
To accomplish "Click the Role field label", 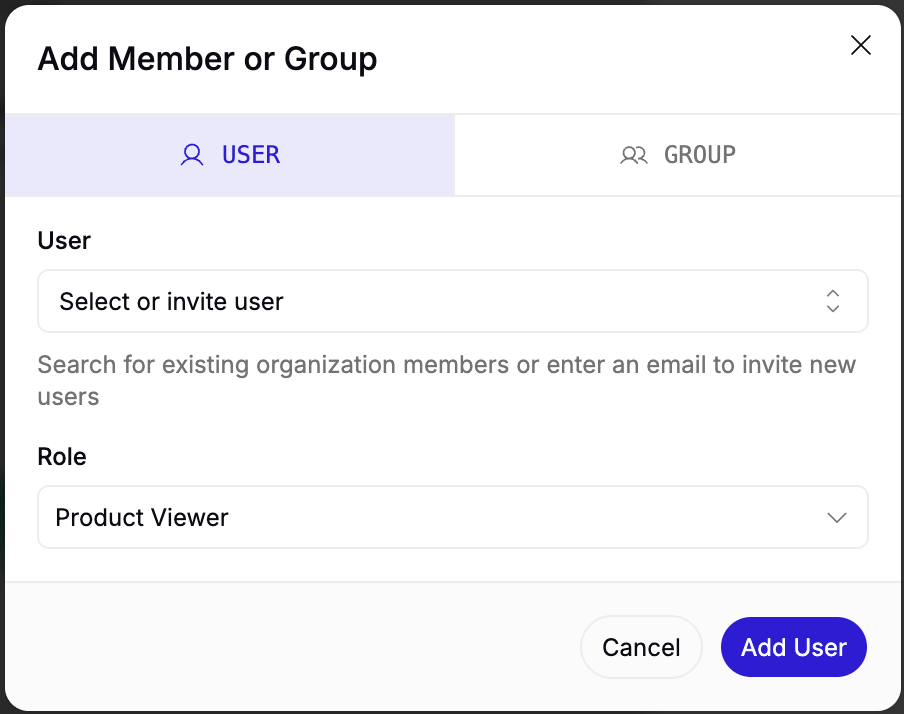I will (62, 456).
